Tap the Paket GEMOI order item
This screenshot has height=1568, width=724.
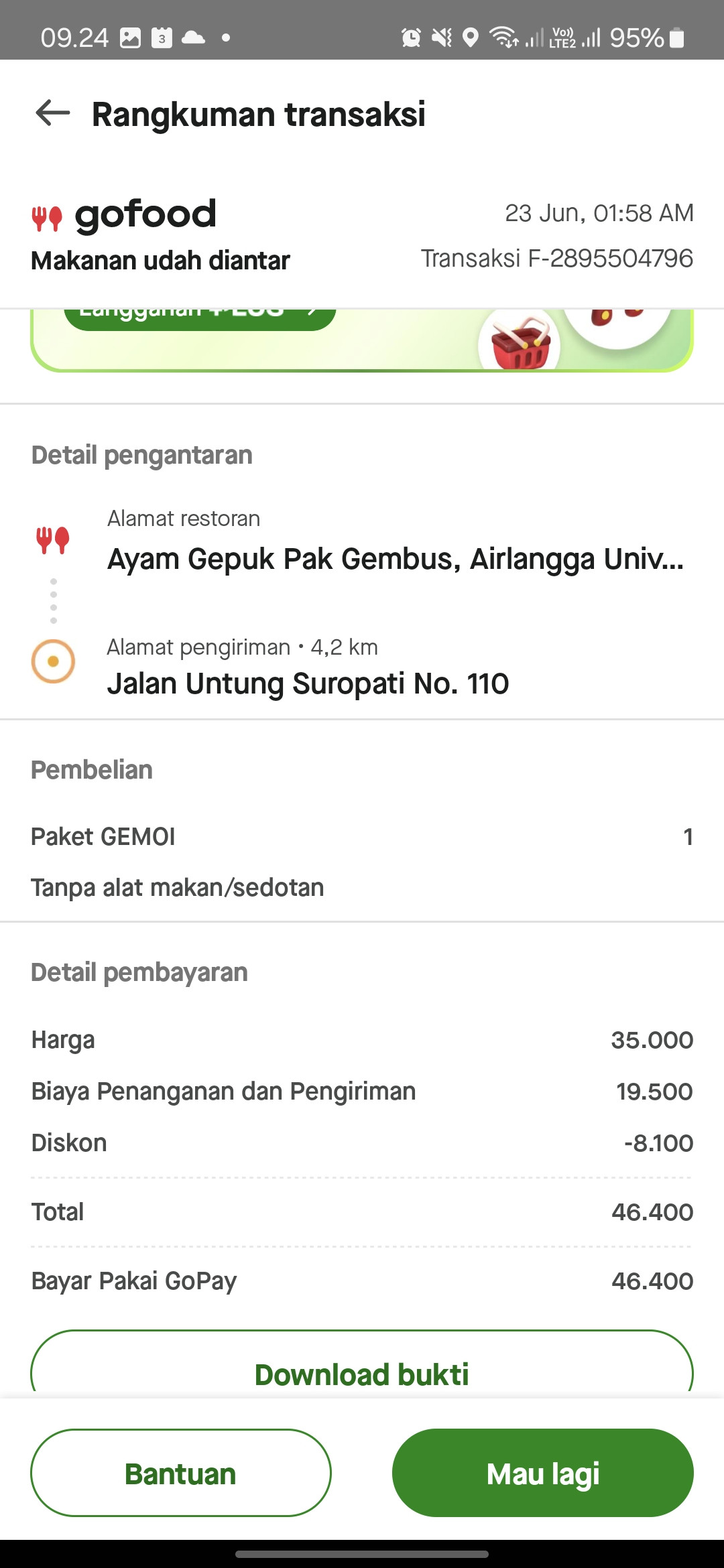click(x=362, y=837)
